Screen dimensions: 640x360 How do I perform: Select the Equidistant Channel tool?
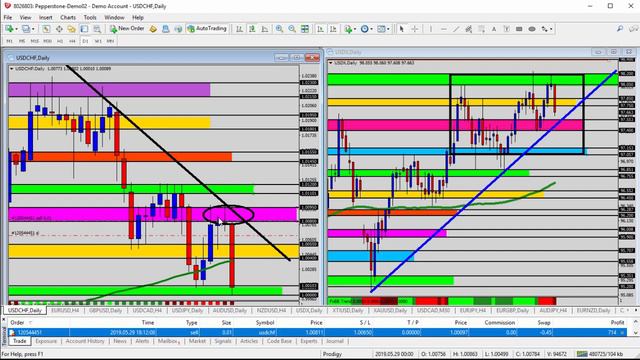(469, 29)
